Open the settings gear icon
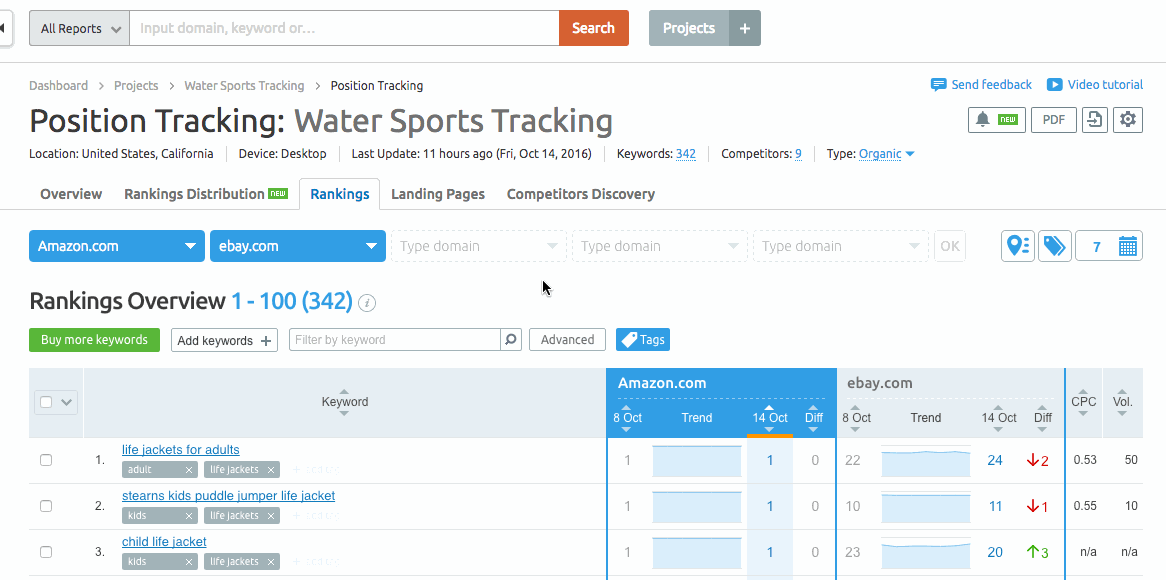 1128,120
